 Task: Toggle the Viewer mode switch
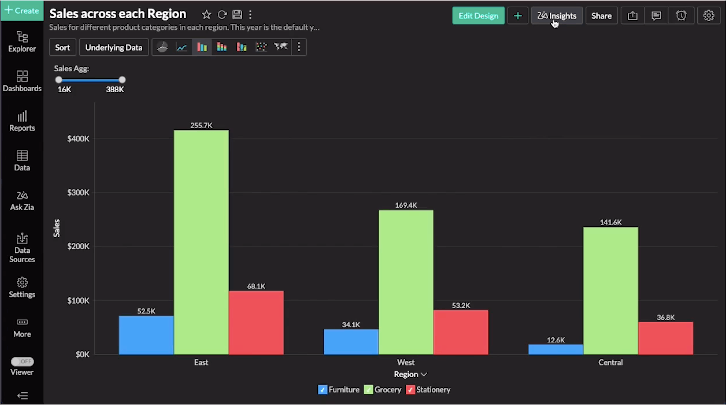22,361
